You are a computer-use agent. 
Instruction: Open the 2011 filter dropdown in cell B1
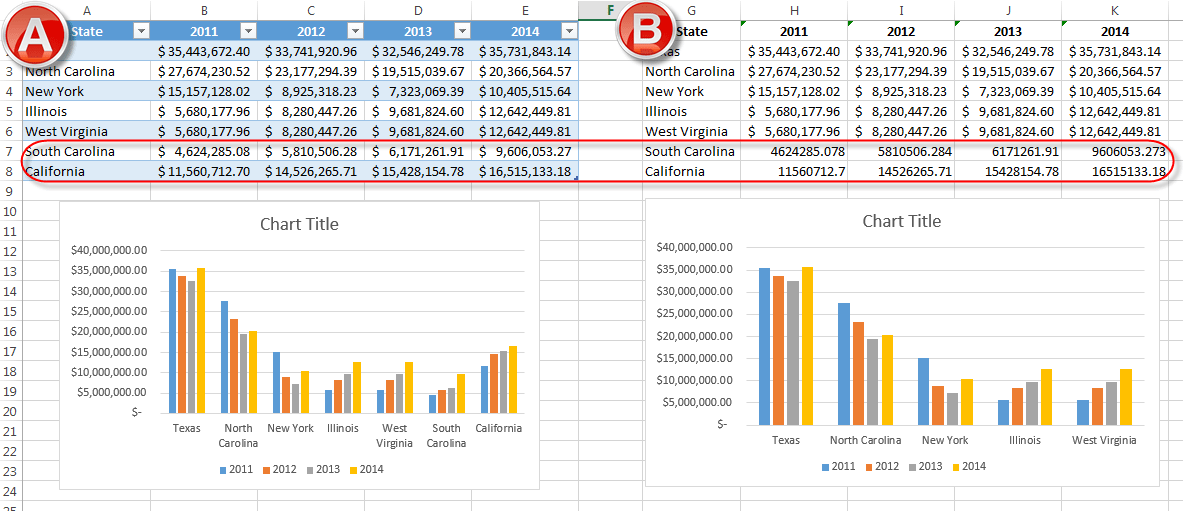[x=248, y=31]
